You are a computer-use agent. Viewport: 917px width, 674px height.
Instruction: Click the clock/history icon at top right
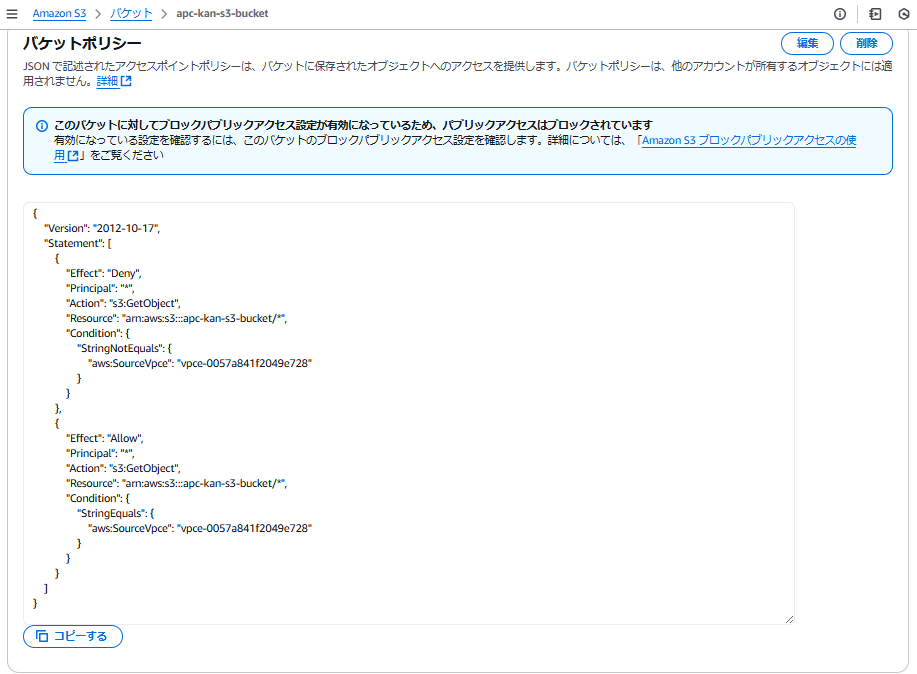(904, 14)
